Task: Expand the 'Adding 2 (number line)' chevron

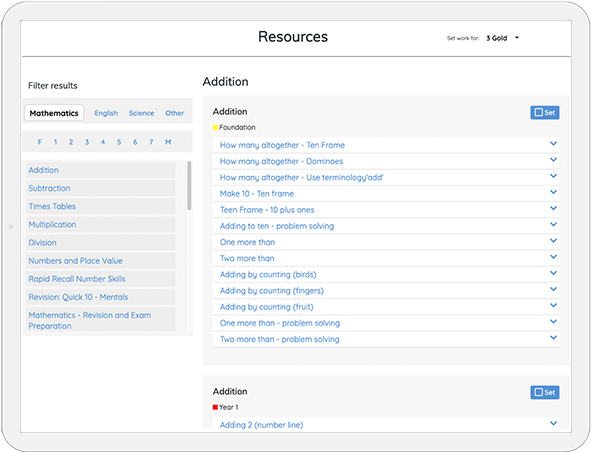Action: tap(553, 424)
